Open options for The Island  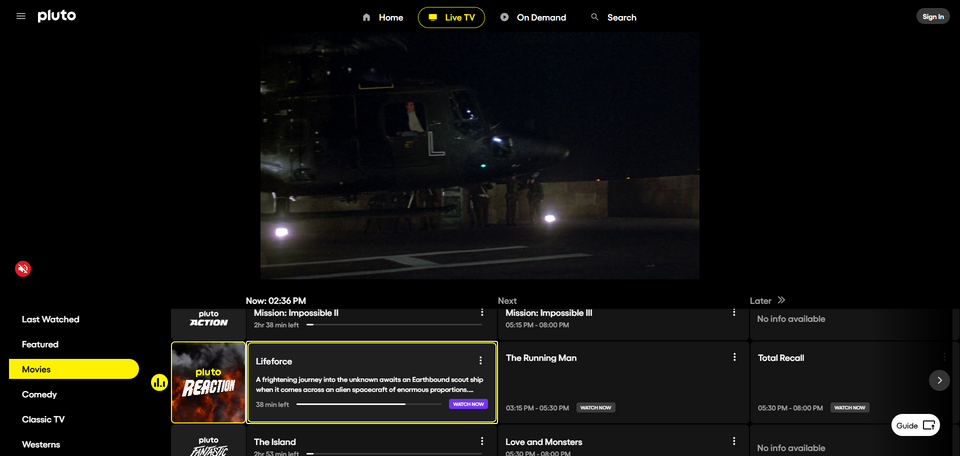pos(482,441)
